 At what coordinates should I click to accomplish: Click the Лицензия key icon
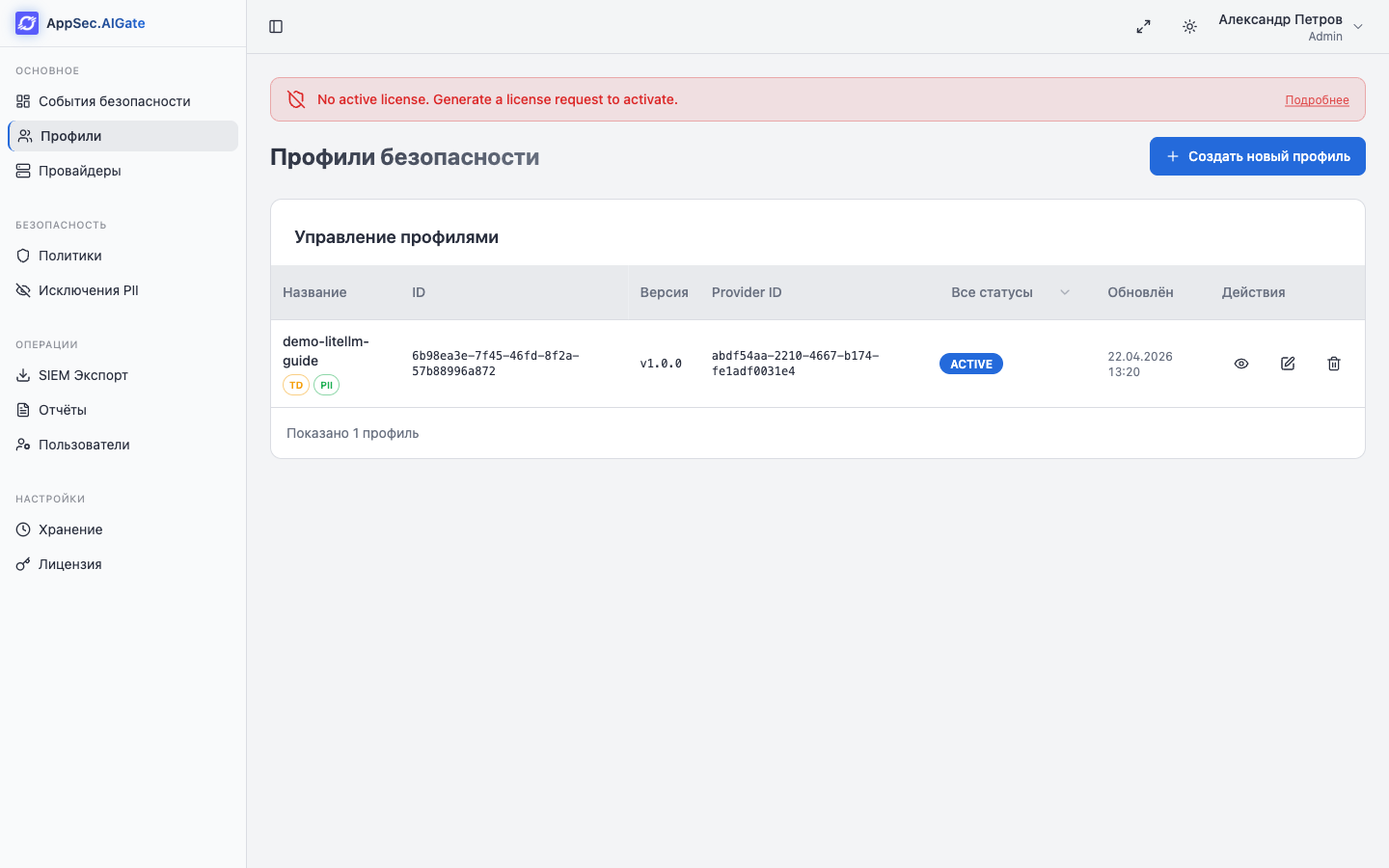(23, 564)
